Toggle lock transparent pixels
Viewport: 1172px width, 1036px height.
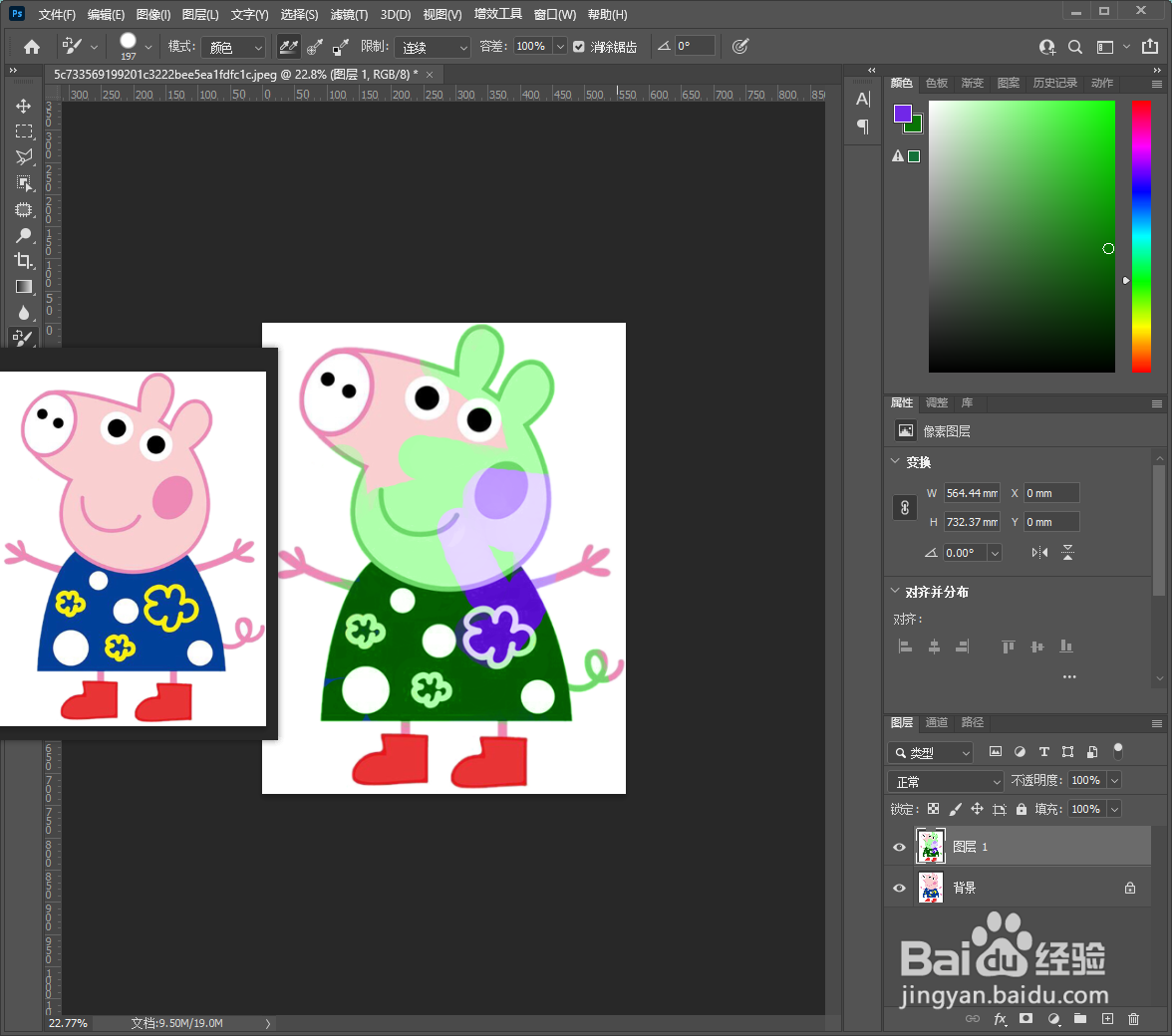(933, 809)
